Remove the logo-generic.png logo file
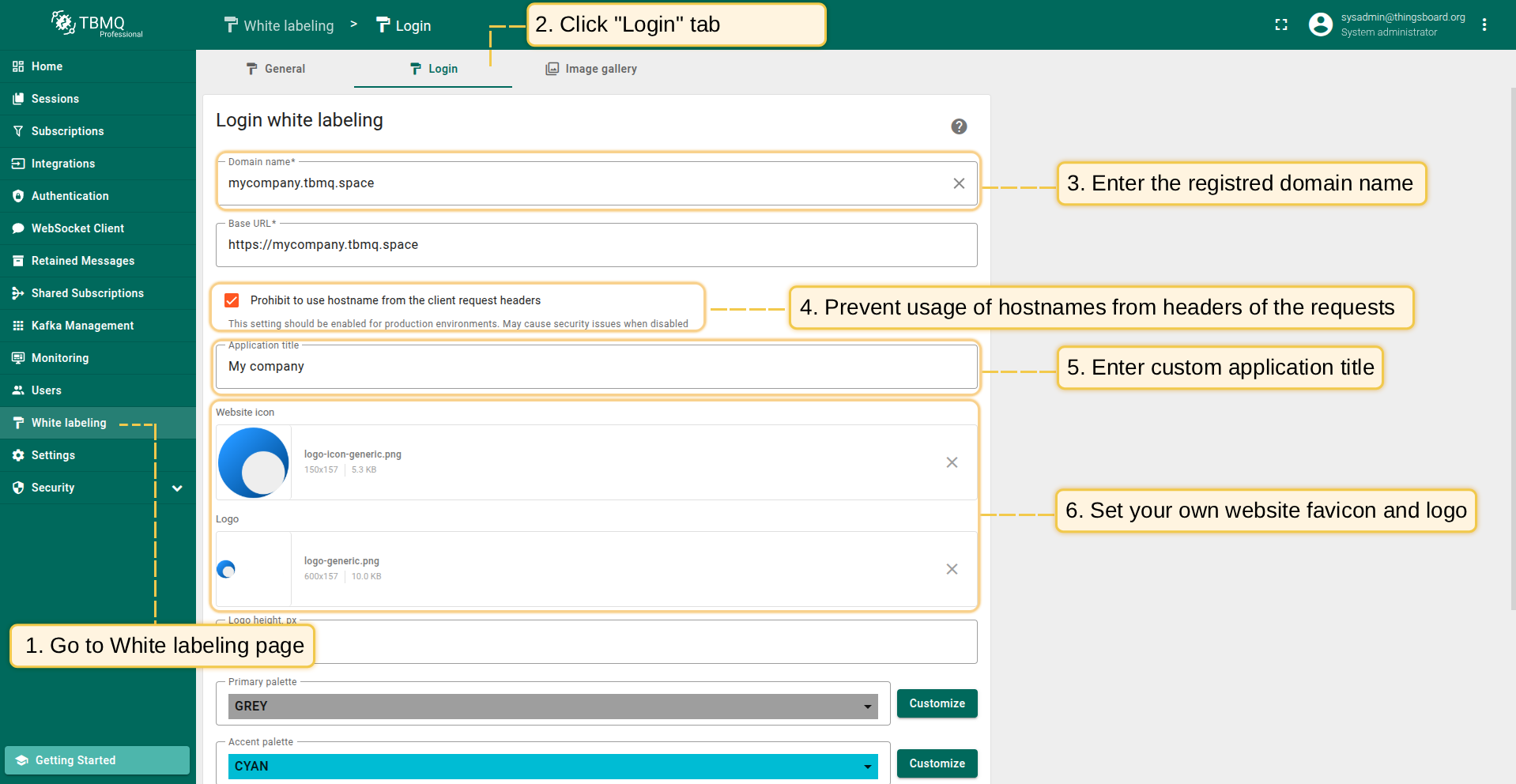 pyautogui.click(x=952, y=569)
